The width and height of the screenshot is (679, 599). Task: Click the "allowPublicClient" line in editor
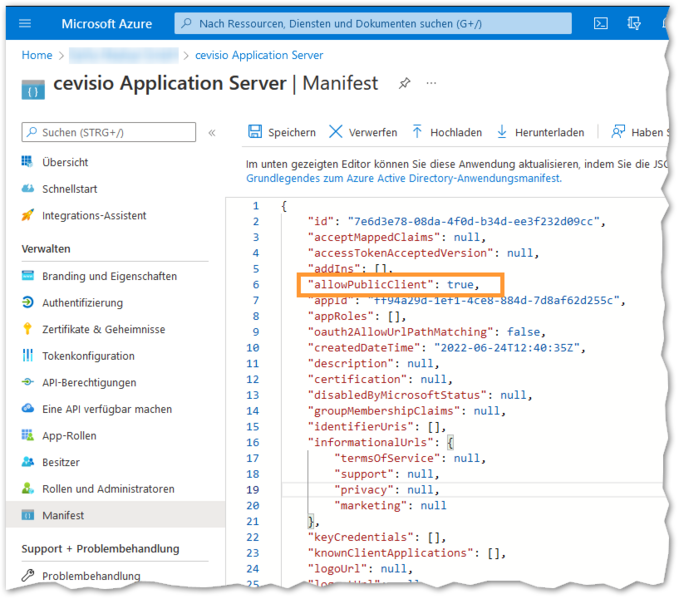click(x=393, y=285)
